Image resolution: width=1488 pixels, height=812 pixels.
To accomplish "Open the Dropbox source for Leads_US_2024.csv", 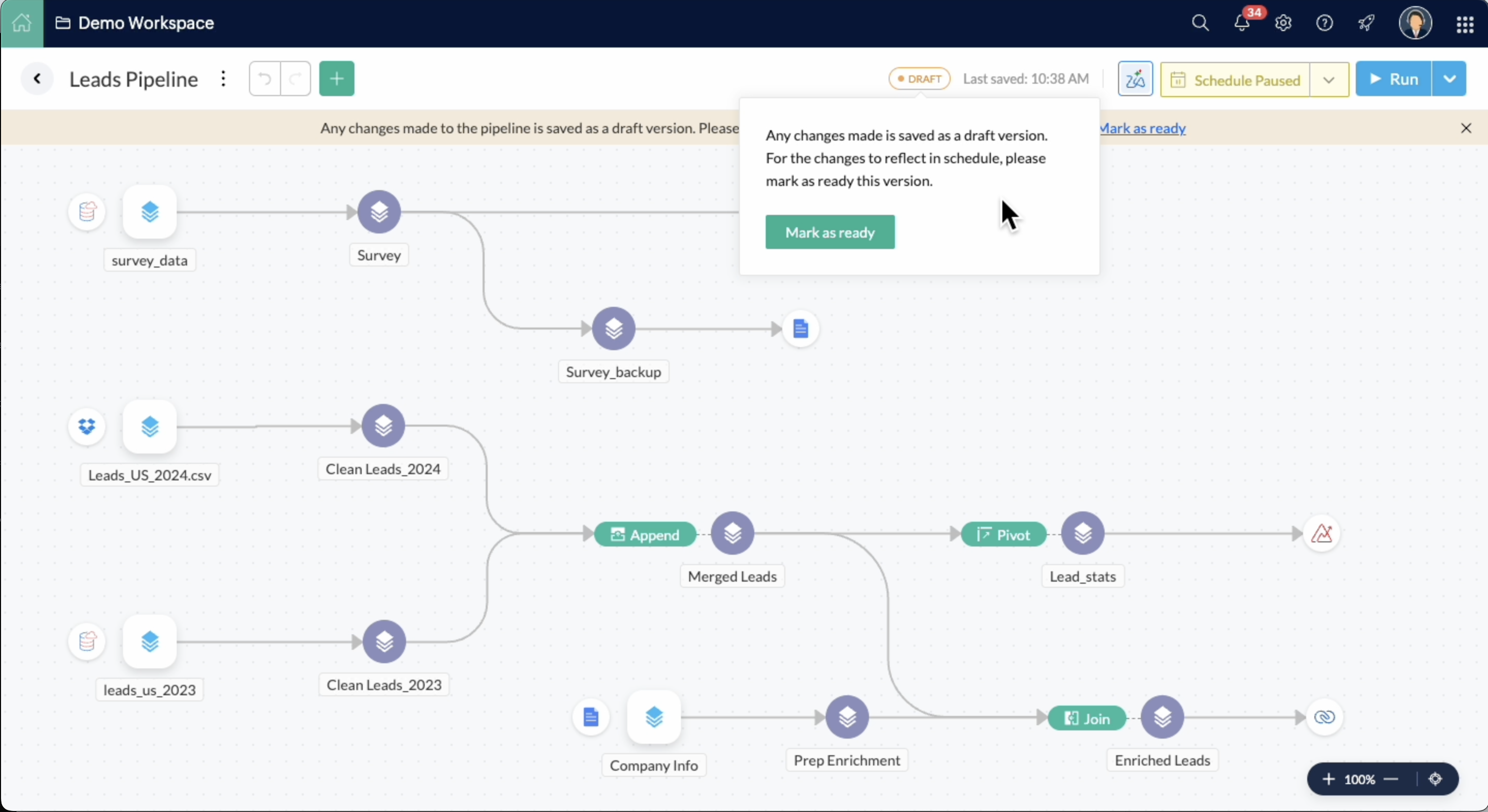I will tap(87, 427).
